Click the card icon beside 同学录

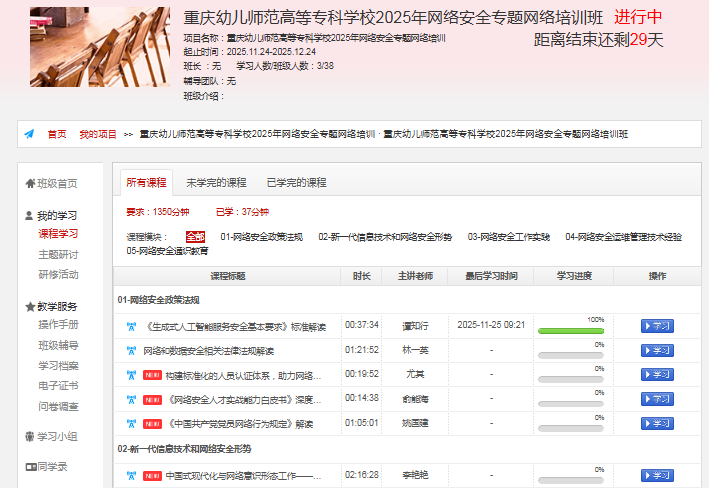click(29, 466)
